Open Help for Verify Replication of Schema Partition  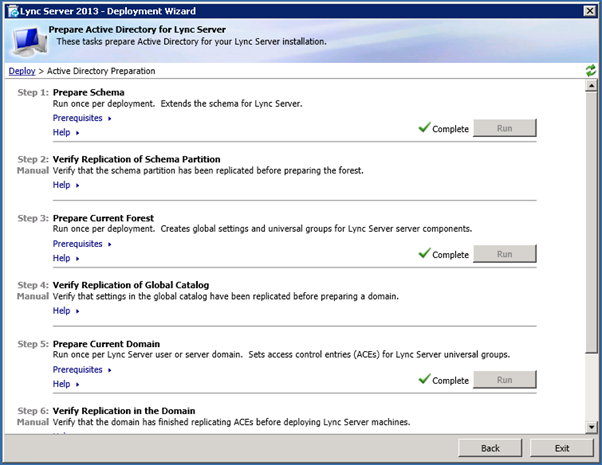coord(64,185)
